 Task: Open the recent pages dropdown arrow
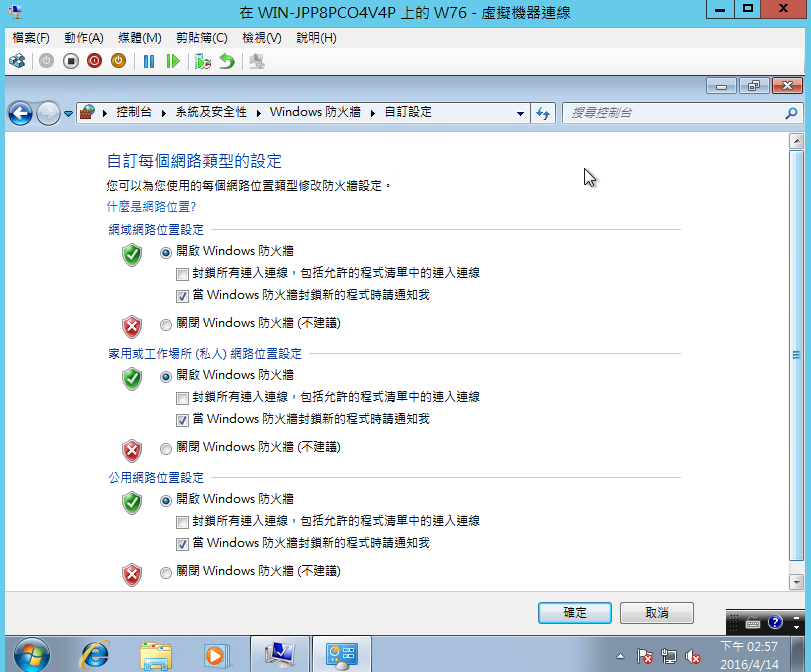click(68, 113)
